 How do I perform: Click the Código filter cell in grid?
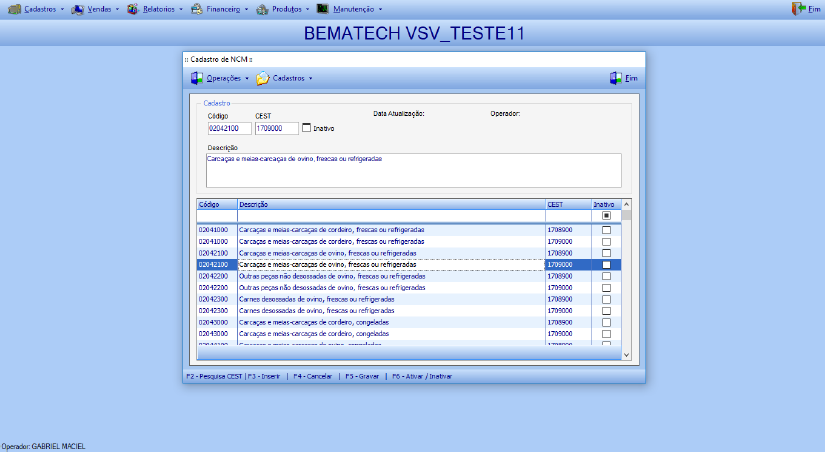(217, 216)
